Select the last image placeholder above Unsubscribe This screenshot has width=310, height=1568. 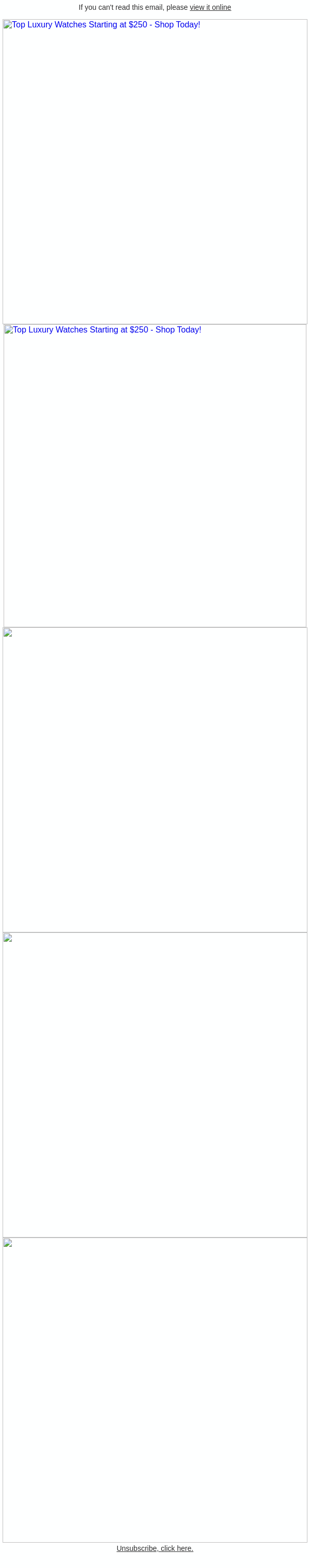click(x=155, y=1390)
